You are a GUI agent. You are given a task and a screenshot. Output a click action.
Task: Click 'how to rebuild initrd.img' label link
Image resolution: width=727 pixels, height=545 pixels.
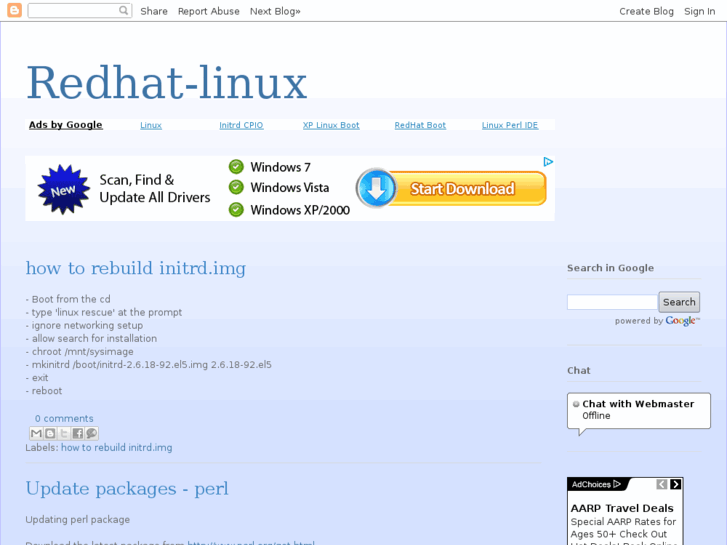pyautogui.click(x=117, y=448)
